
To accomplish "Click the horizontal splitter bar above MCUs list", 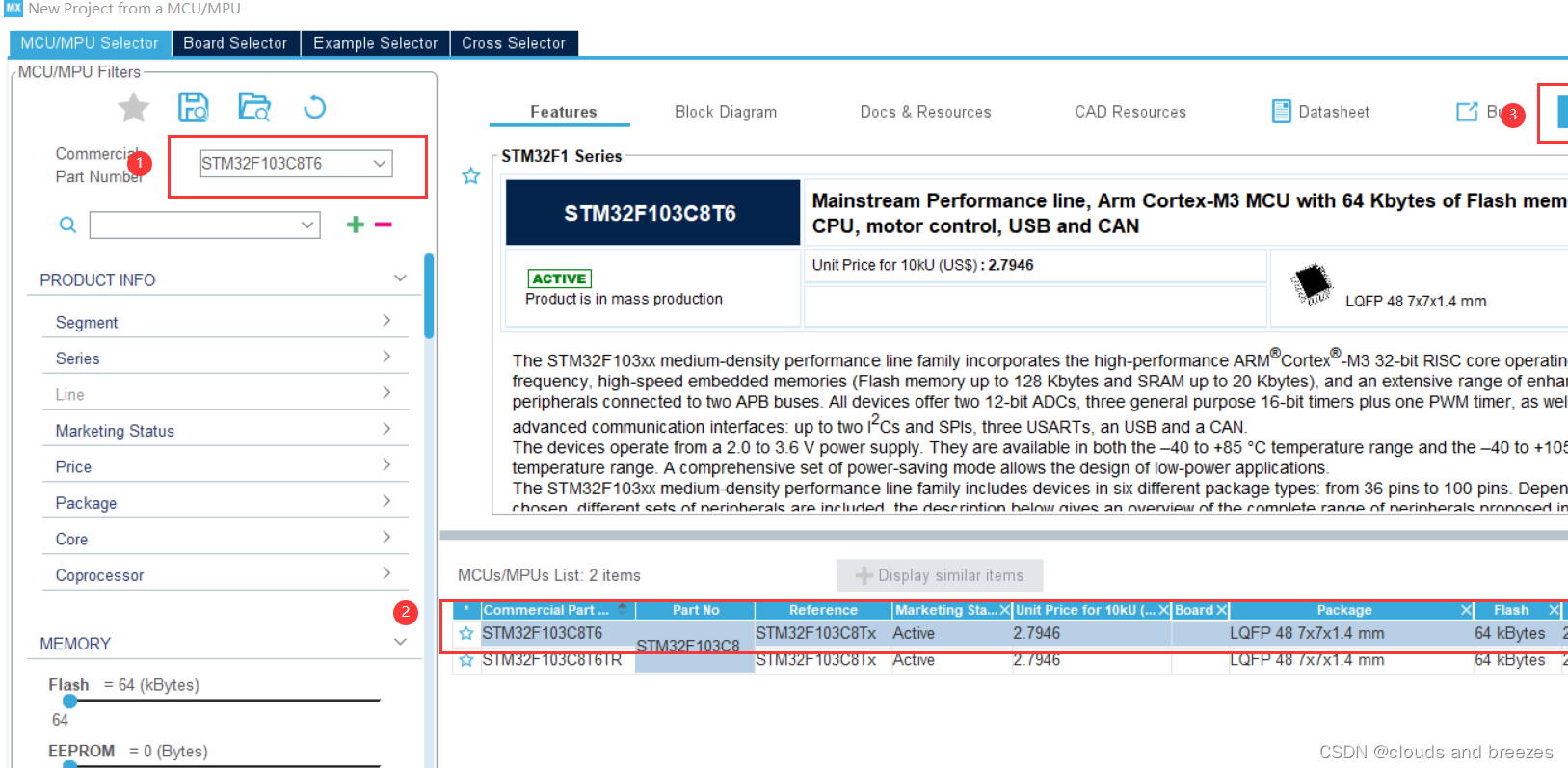I will tap(1003, 535).
